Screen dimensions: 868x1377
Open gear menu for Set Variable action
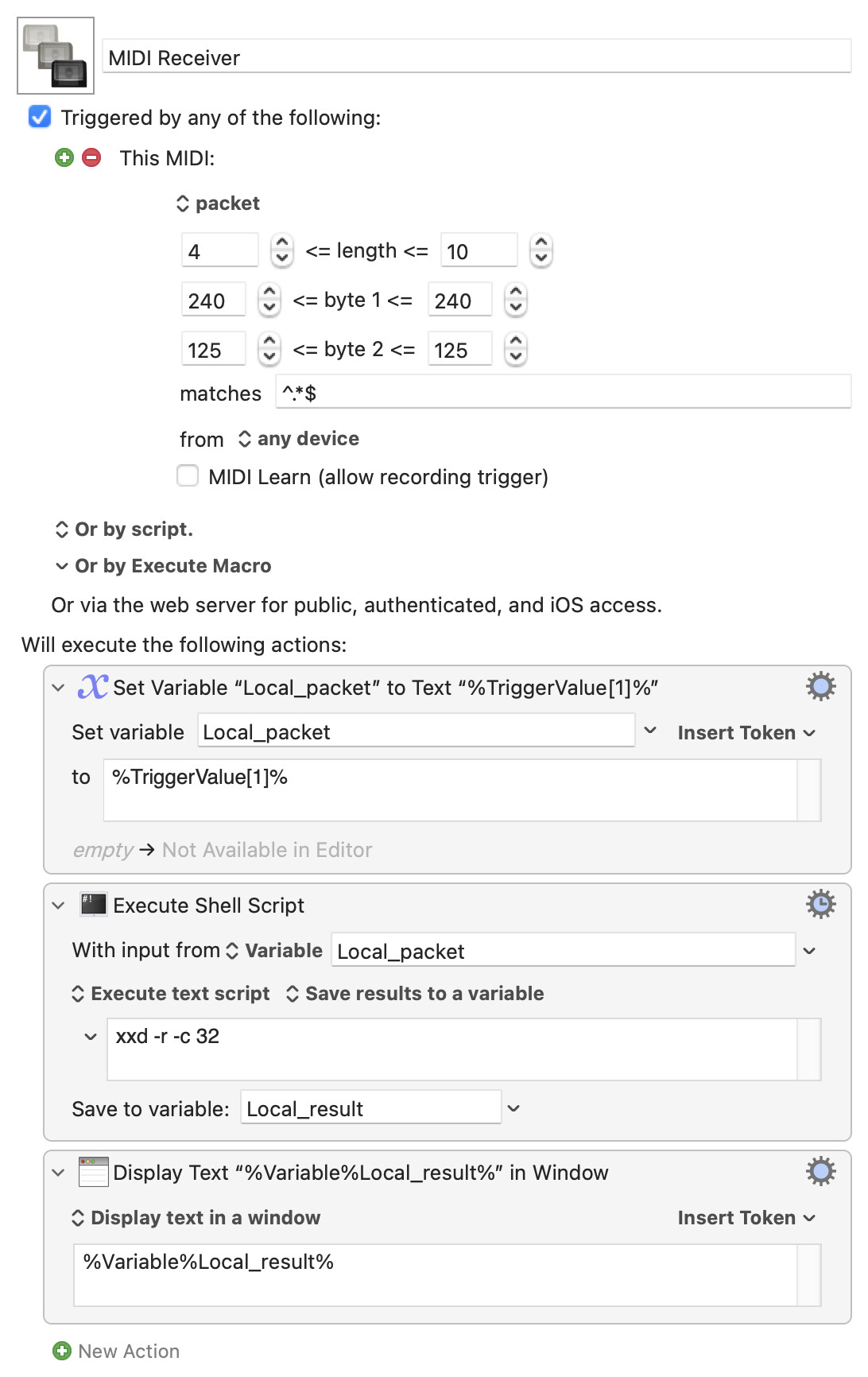point(820,686)
